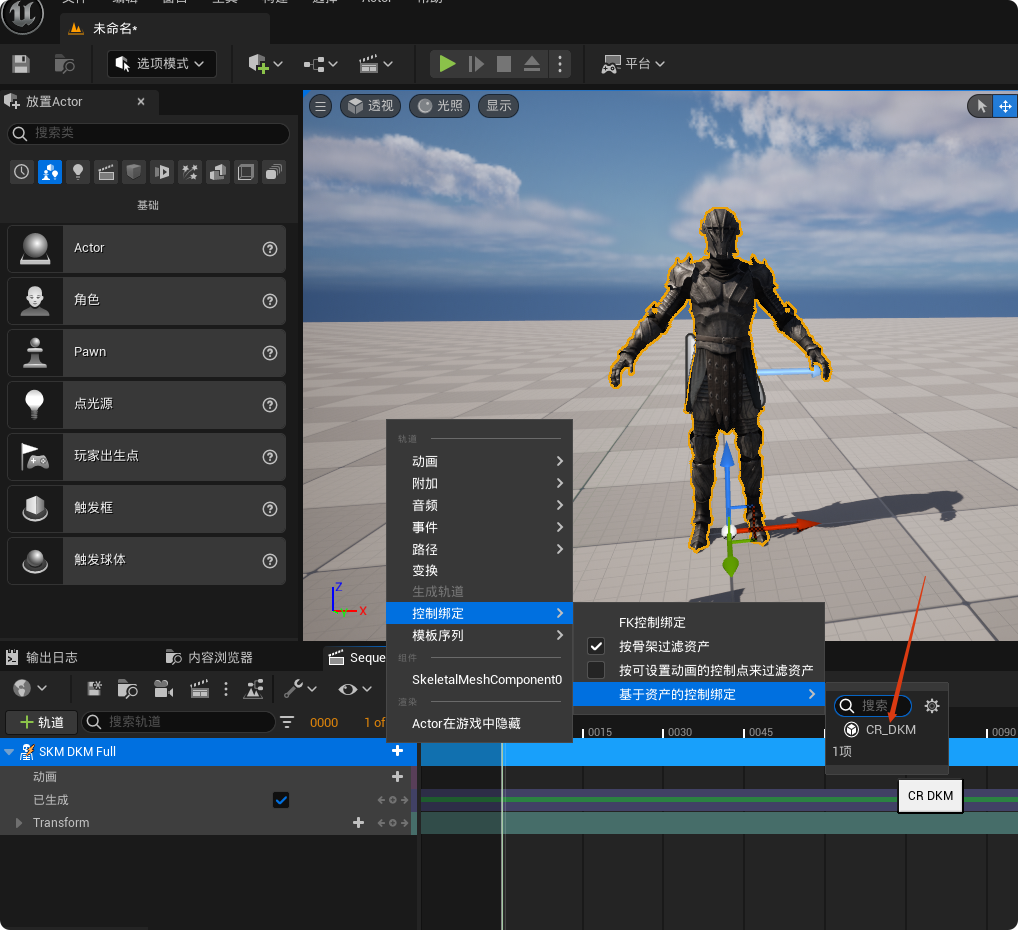Click the save level floppy icon
Screen dimensions: 1018x930
tap(21, 64)
